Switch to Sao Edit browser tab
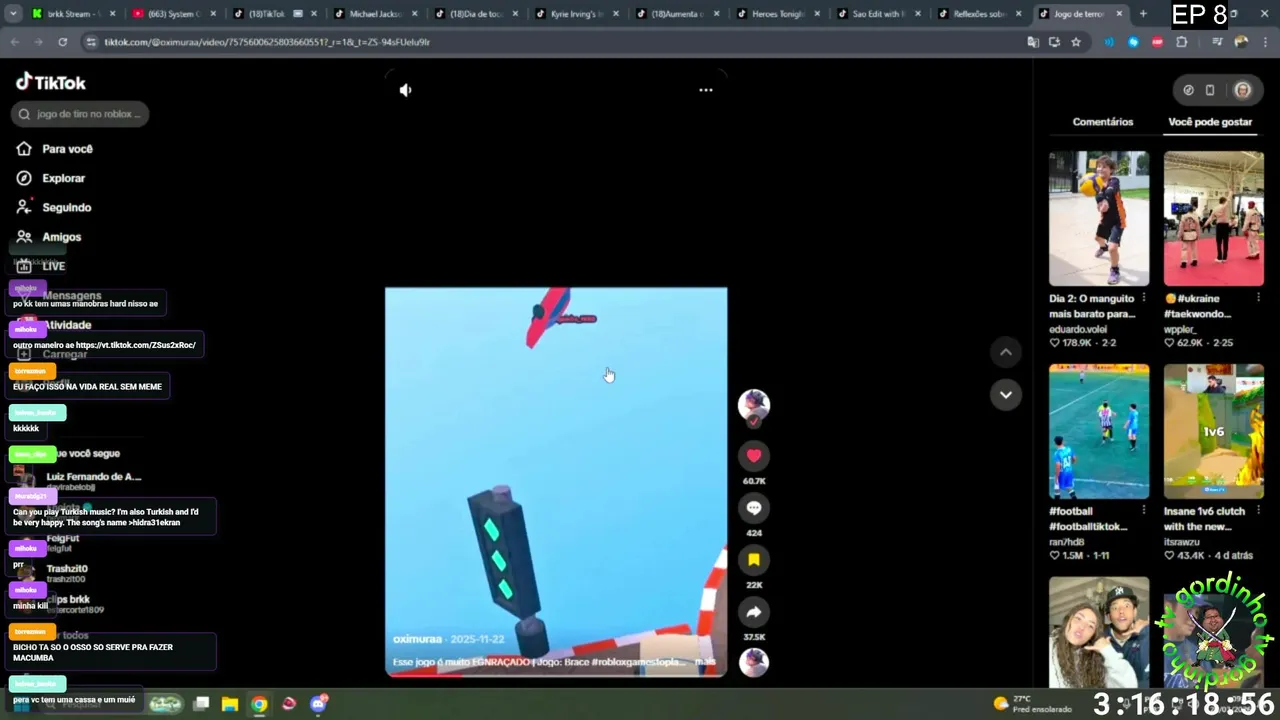 878,14
